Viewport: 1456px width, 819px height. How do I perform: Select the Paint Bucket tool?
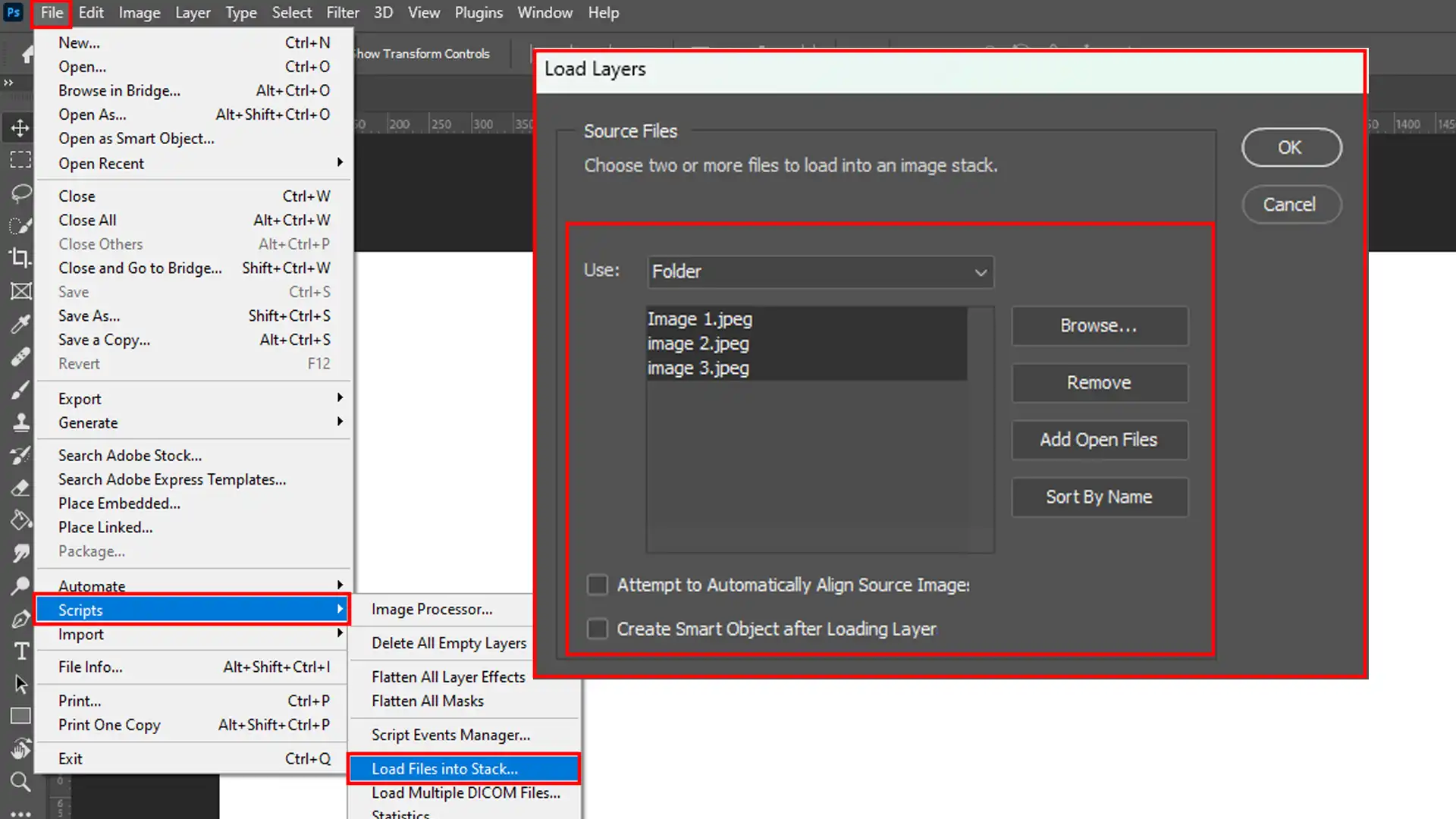click(x=20, y=520)
